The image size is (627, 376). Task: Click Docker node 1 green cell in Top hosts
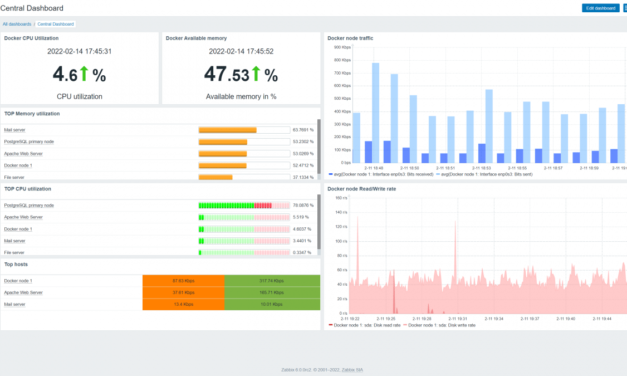point(272,281)
